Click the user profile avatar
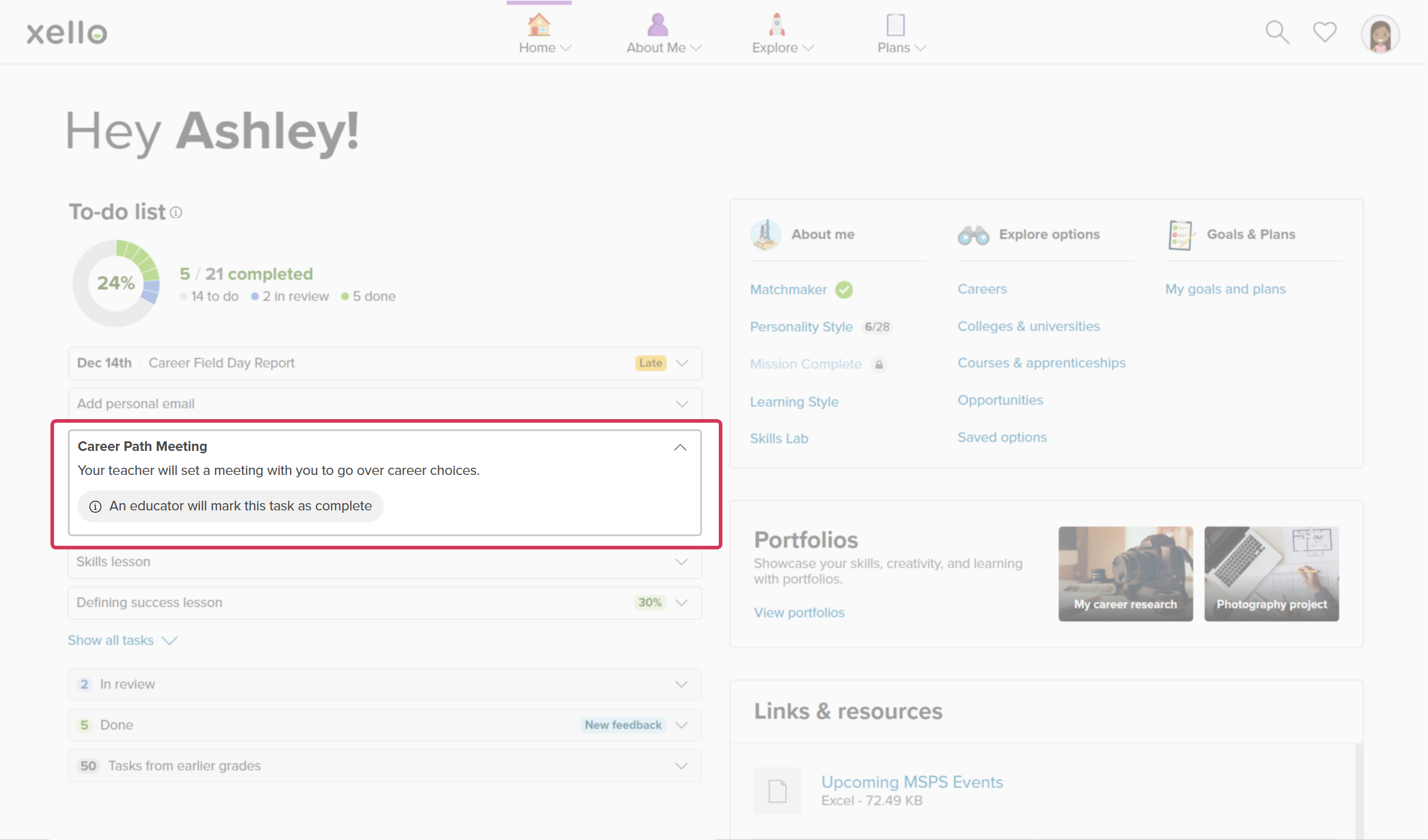Viewport: 1428px width, 840px height. 1380,35
